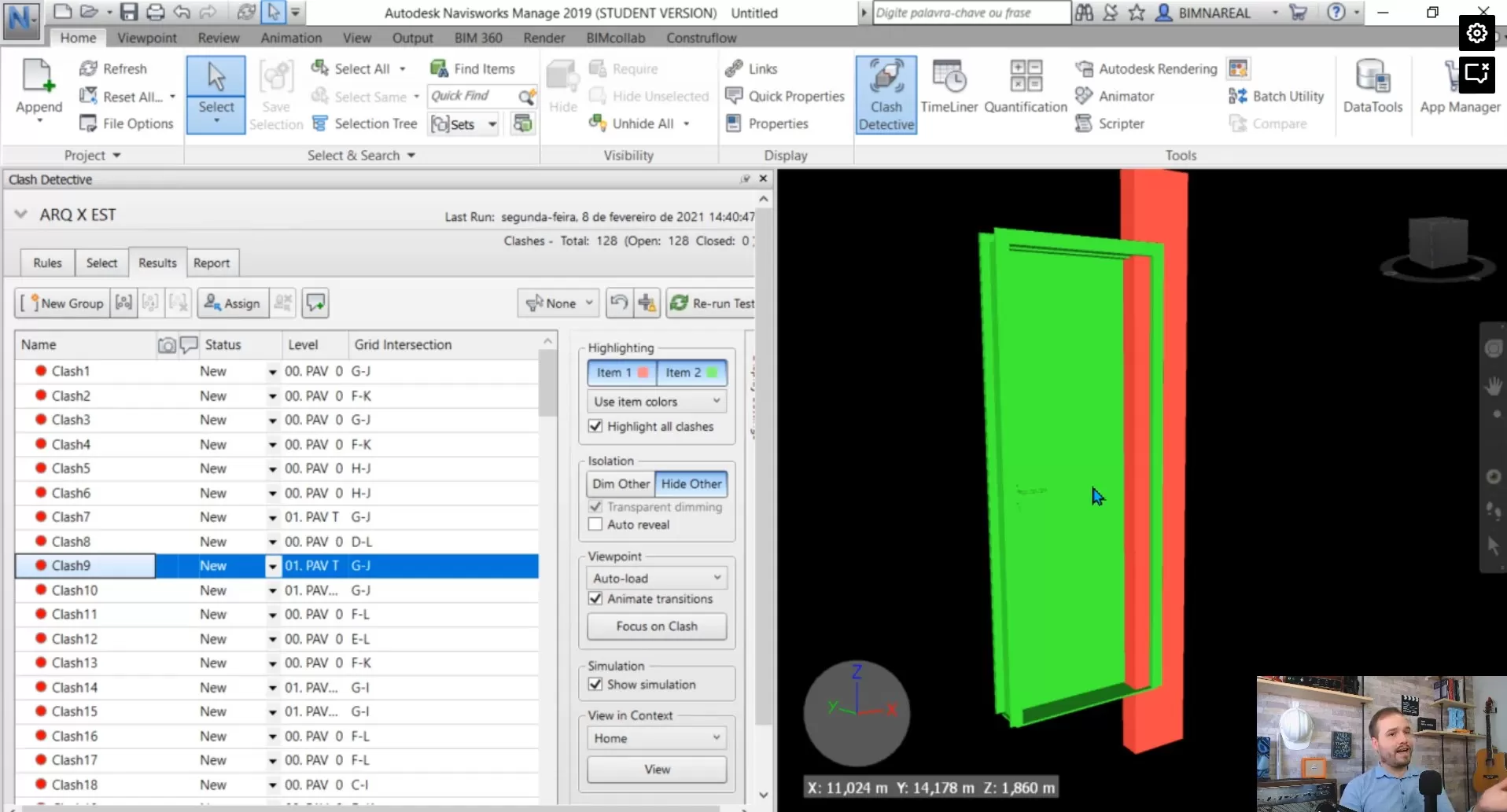Click the Save icon in quick access toolbar
Image resolution: width=1507 pixels, height=812 pixels.
[x=129, y=12]
